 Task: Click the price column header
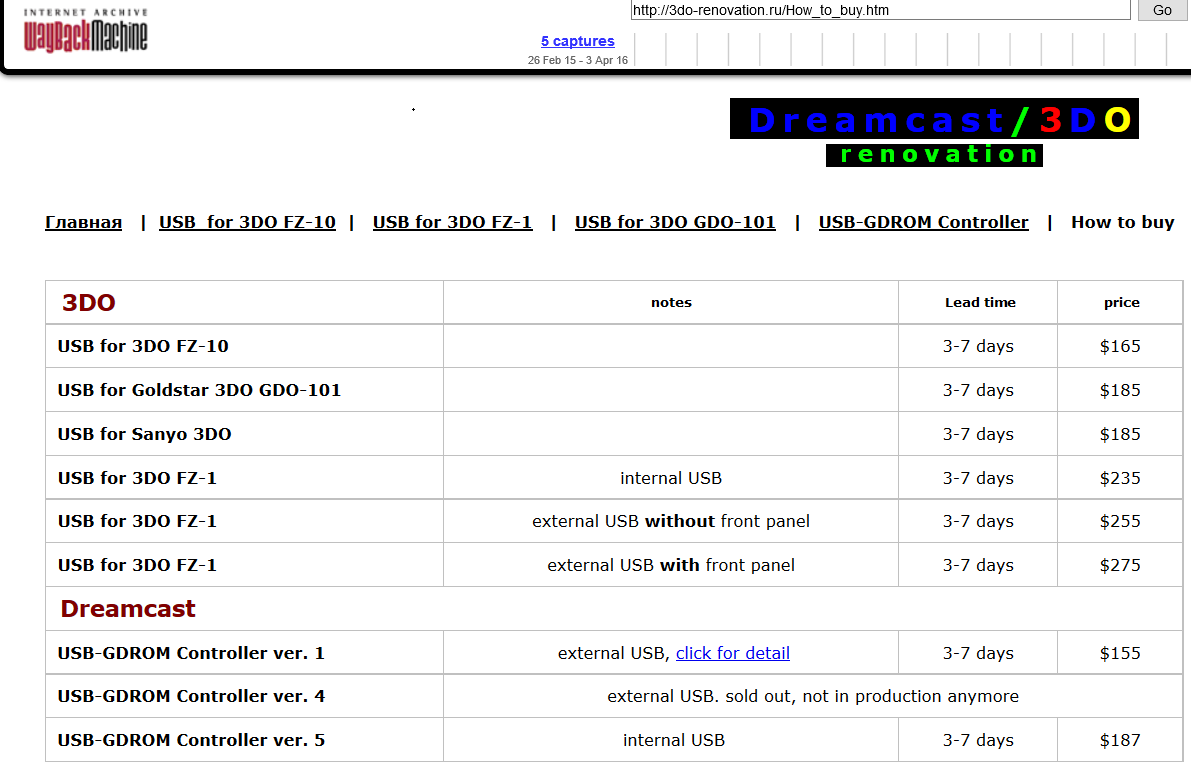(1121, 302)
